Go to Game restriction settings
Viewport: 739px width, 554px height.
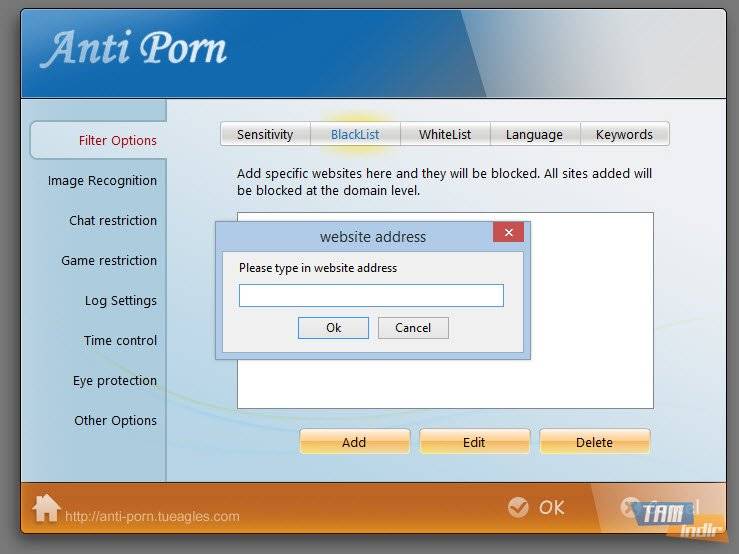[109, 261]
